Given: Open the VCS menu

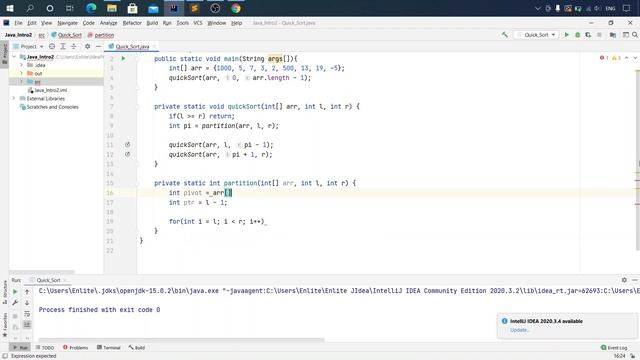Looking at the screenshot, I should 198,23.
